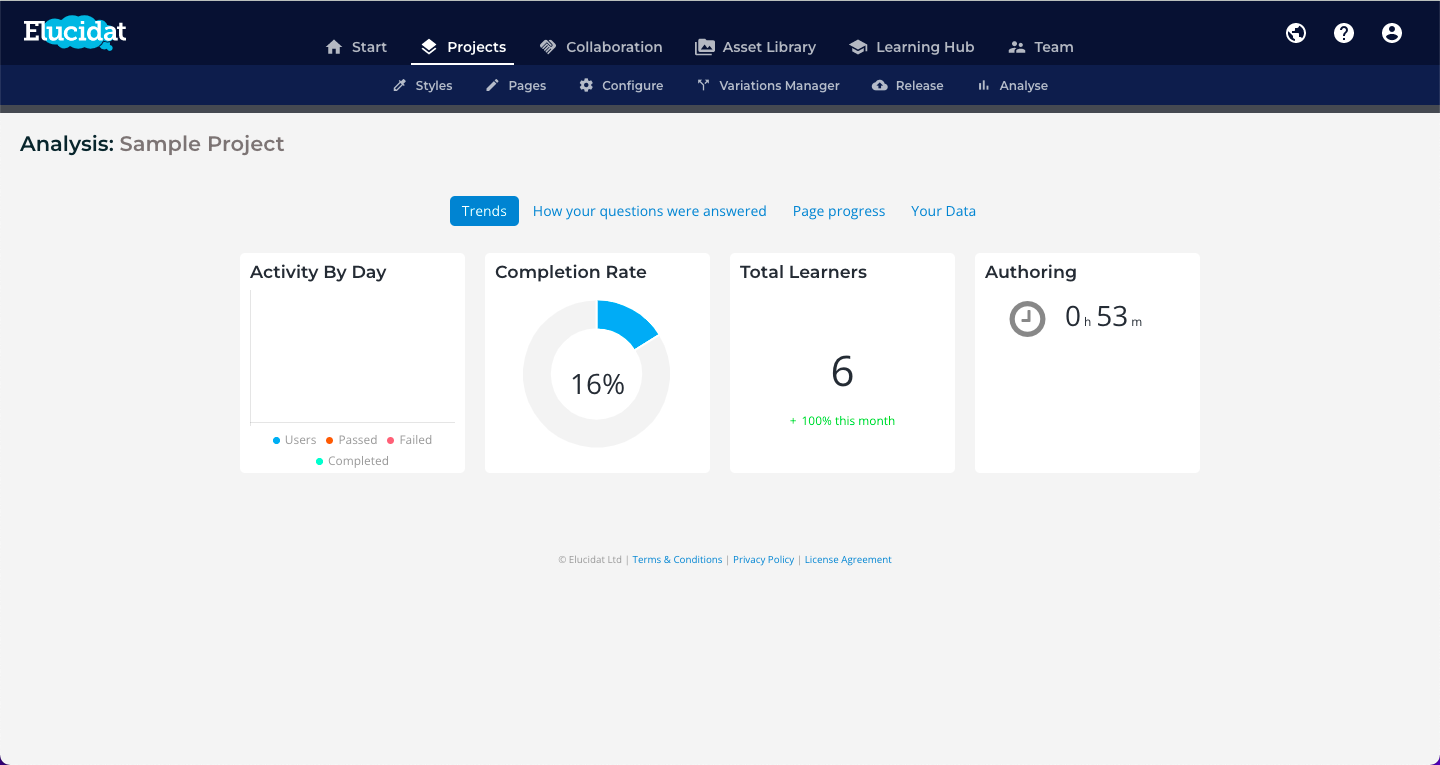Click the Activity By Day chart area
This screenshot has height=765, width=1440.
[352, 356]
